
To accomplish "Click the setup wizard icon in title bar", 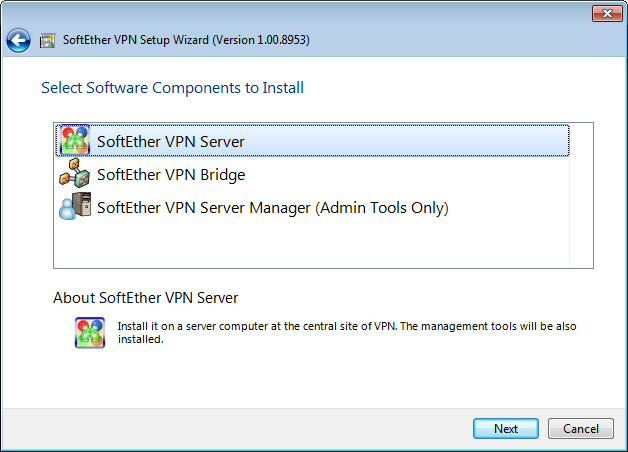I will coord(47,40).
